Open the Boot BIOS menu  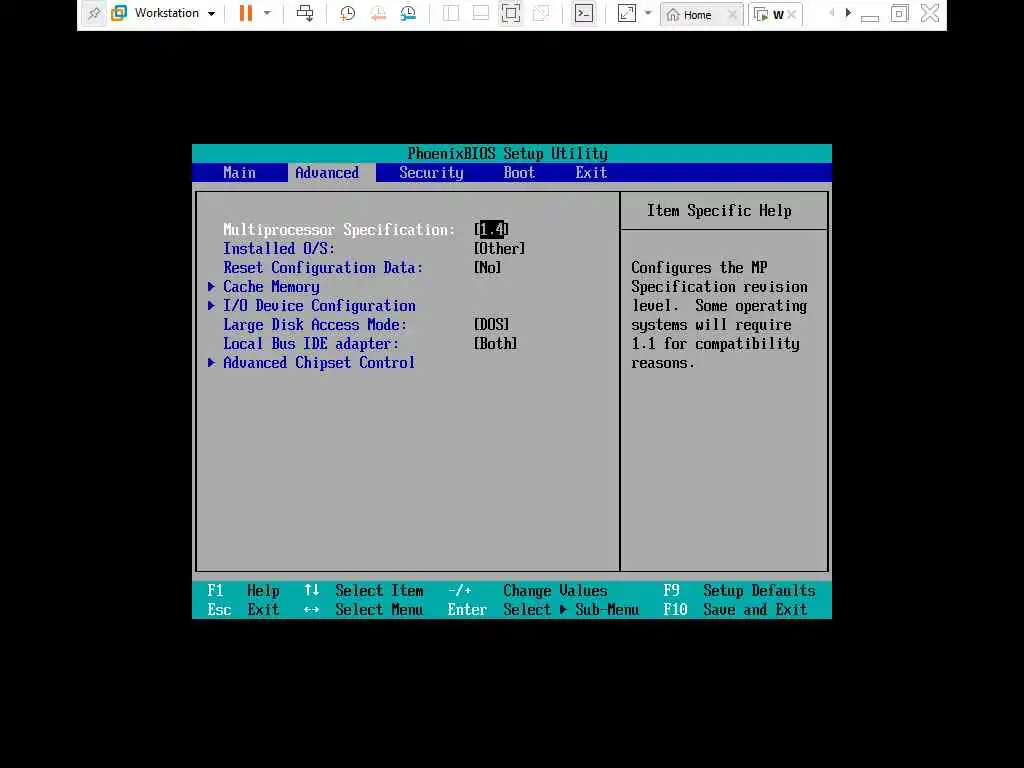tap(519, 172)
